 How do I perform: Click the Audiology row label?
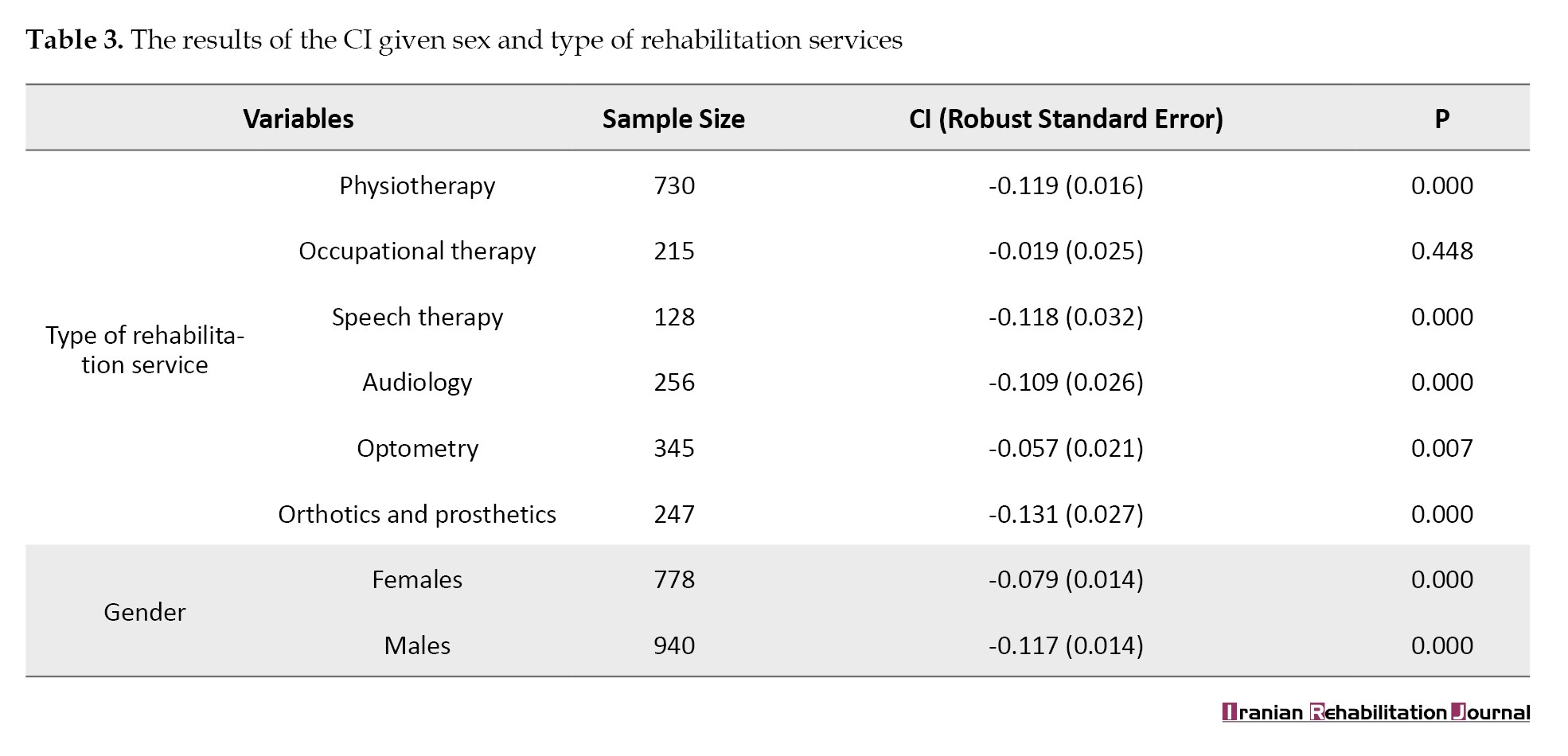[x=417, y=382]
